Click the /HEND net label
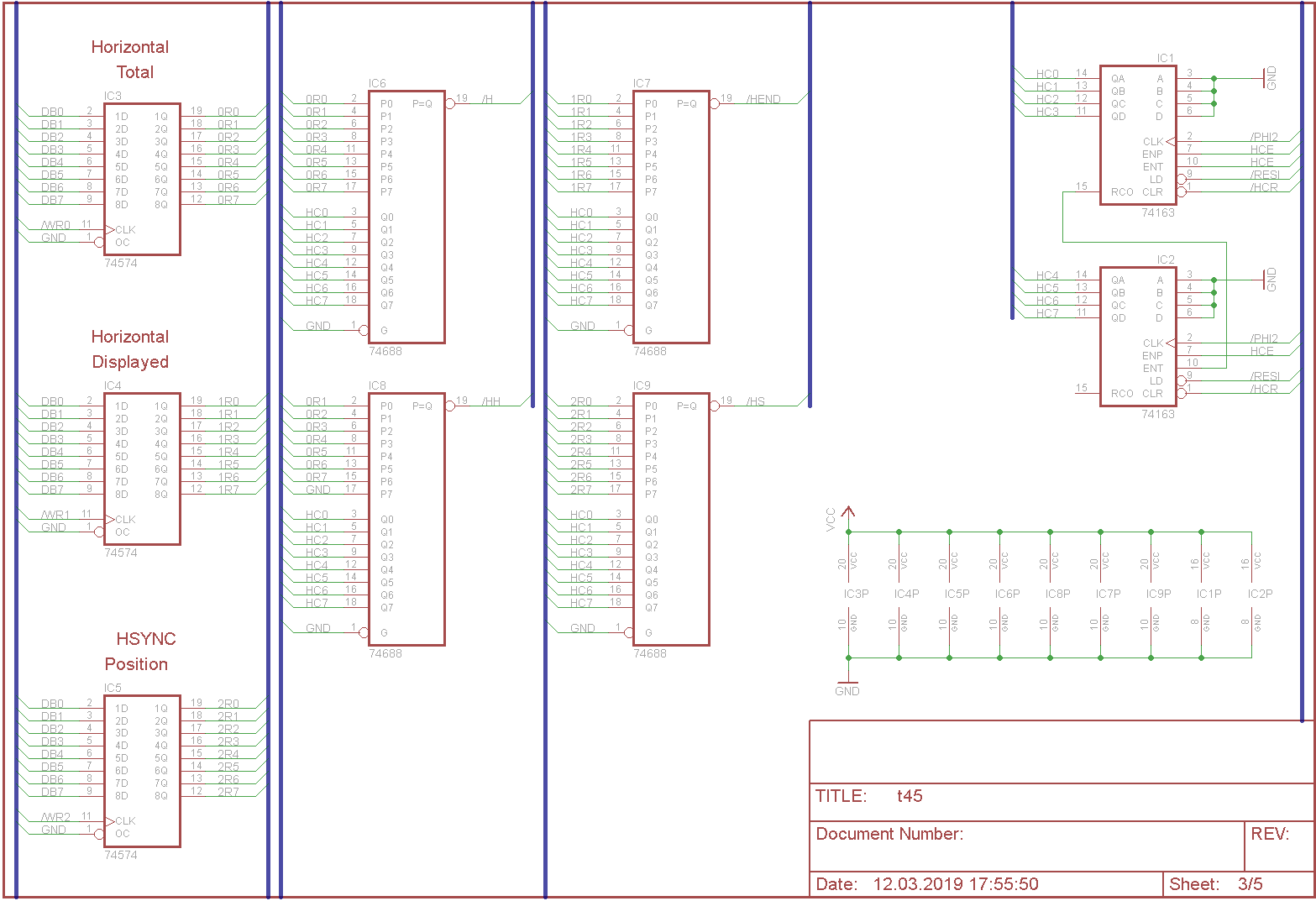 point(763,99)
